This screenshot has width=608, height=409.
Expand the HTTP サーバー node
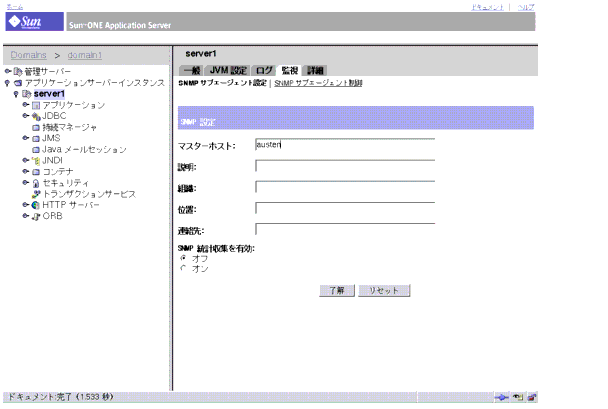(x=26, y=204)
